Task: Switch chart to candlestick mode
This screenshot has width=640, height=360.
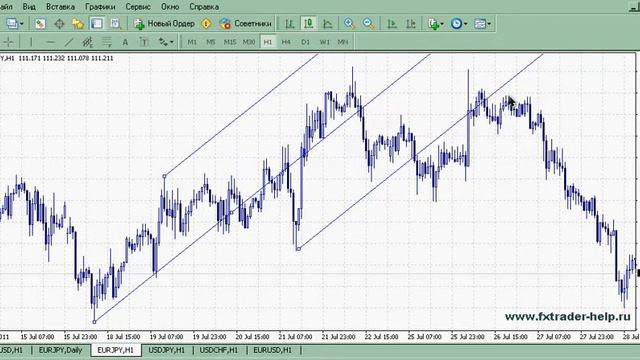Action: tap(309, 24)
